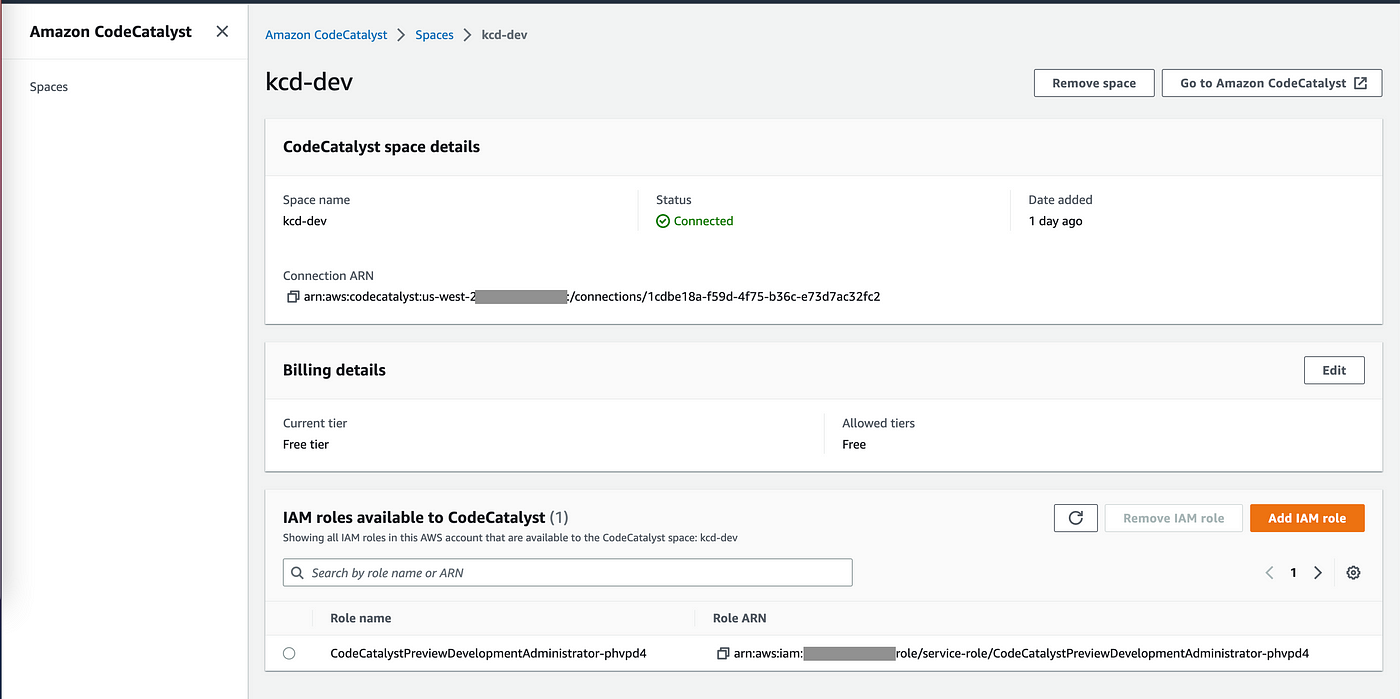Click page number 1 in pagination
Image resolution: width=1400 pixels, height=699 pixels.
(1293, 573)
